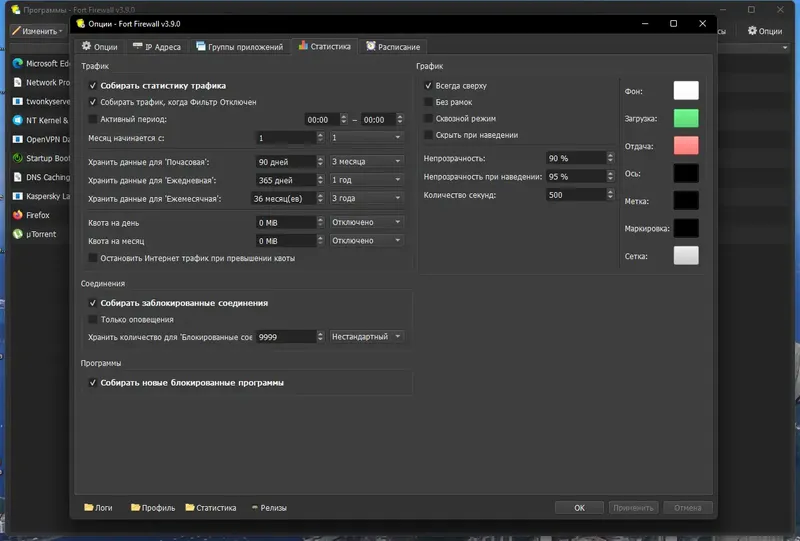The width and height of the screenshot is (800, 541).
Task: Toggle Собирать трафик, когда Фильтр Отключен
Action: 92,102
